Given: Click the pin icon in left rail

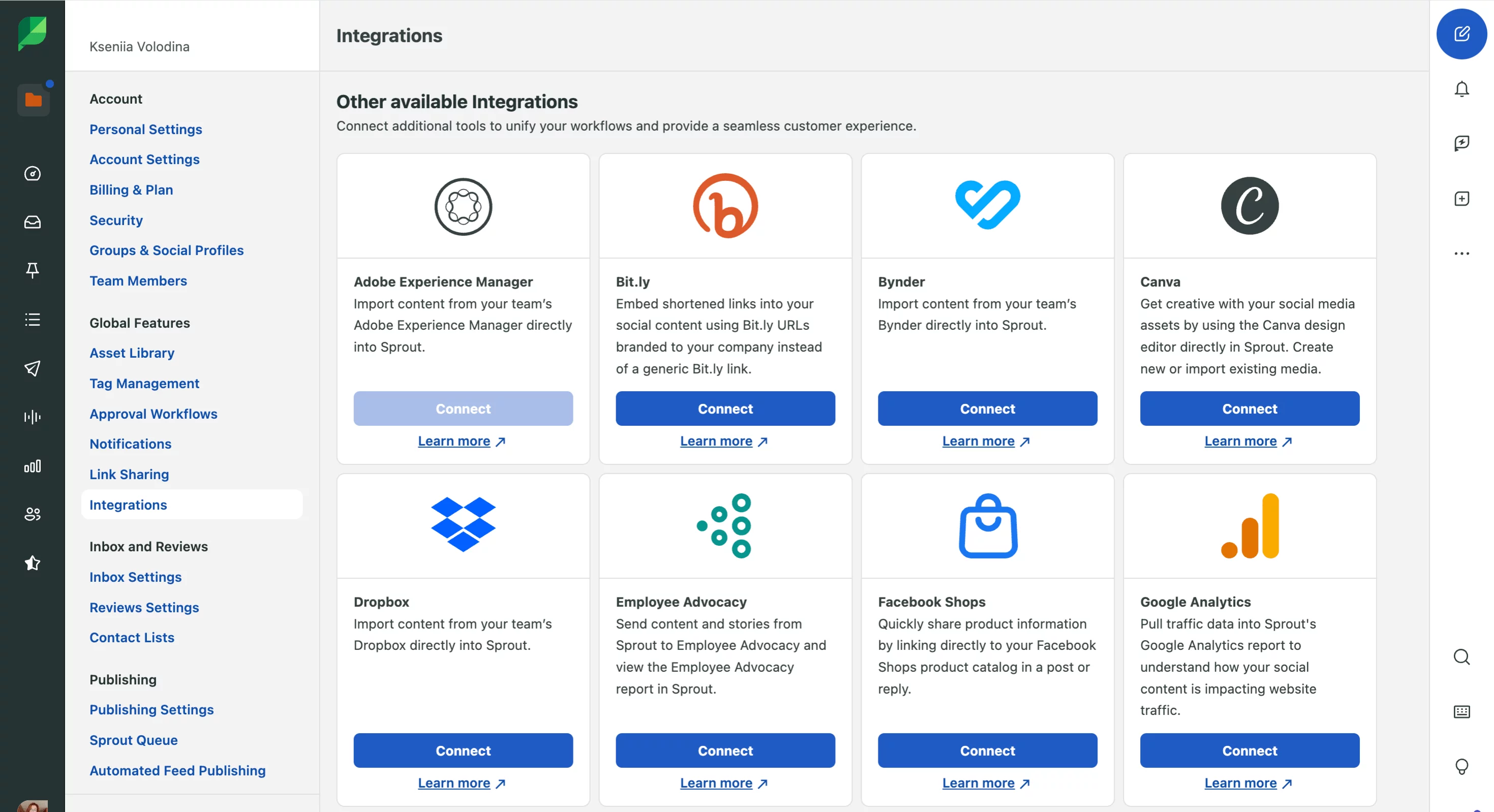Looking at the screenshot, I should pyautogui.click(x=33, y=270).
